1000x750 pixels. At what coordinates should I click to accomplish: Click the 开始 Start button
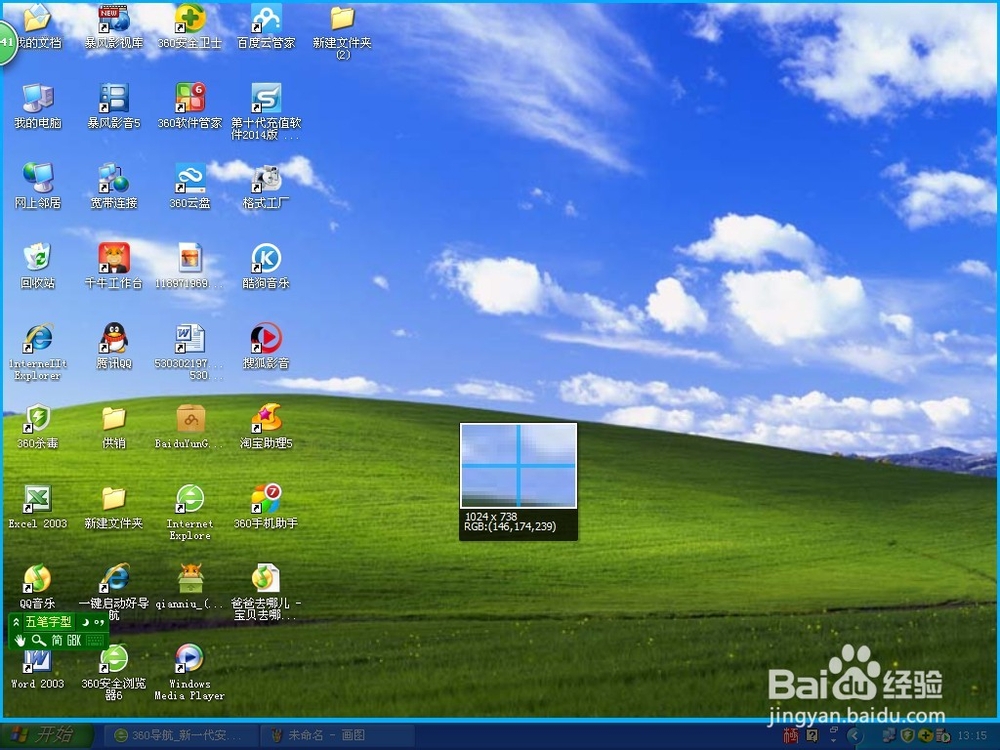46,735
